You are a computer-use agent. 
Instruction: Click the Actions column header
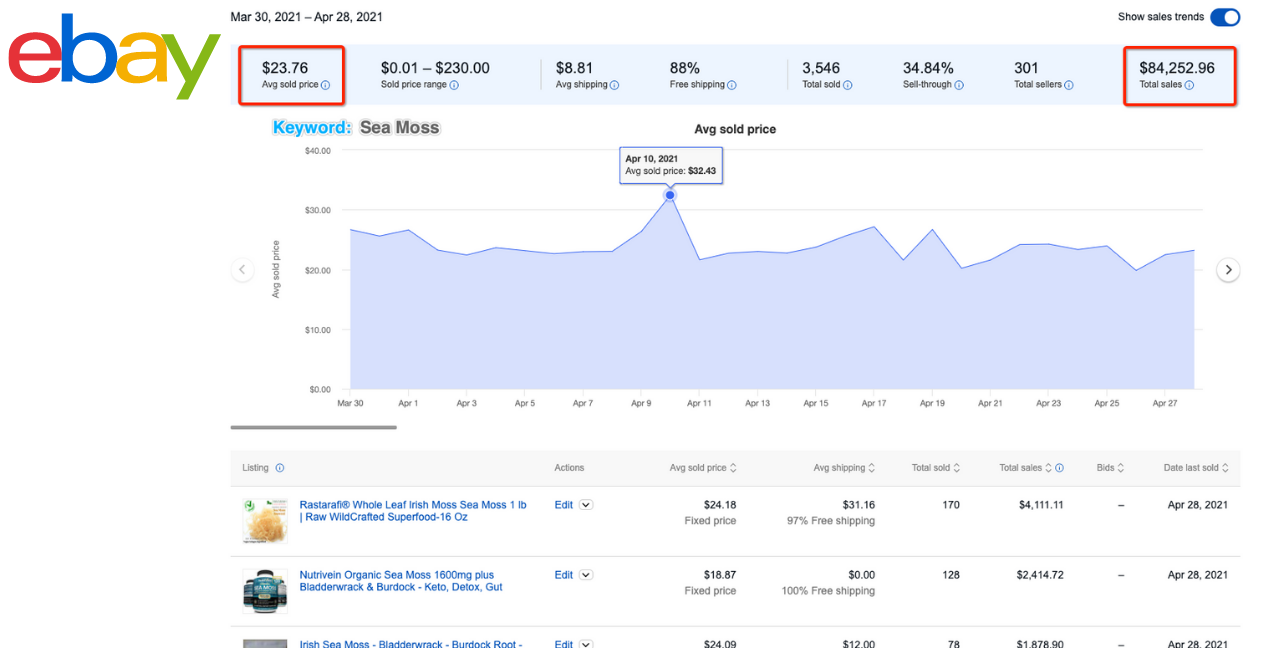click(x=570, y=468)
